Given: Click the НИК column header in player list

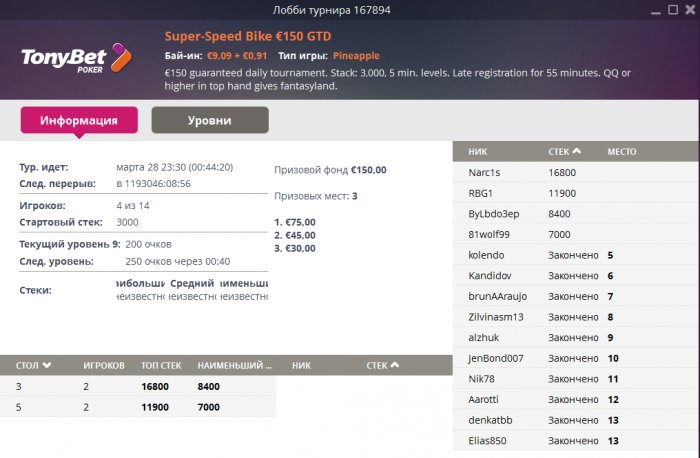Looking at the screenshot, I should click(478, 151).
